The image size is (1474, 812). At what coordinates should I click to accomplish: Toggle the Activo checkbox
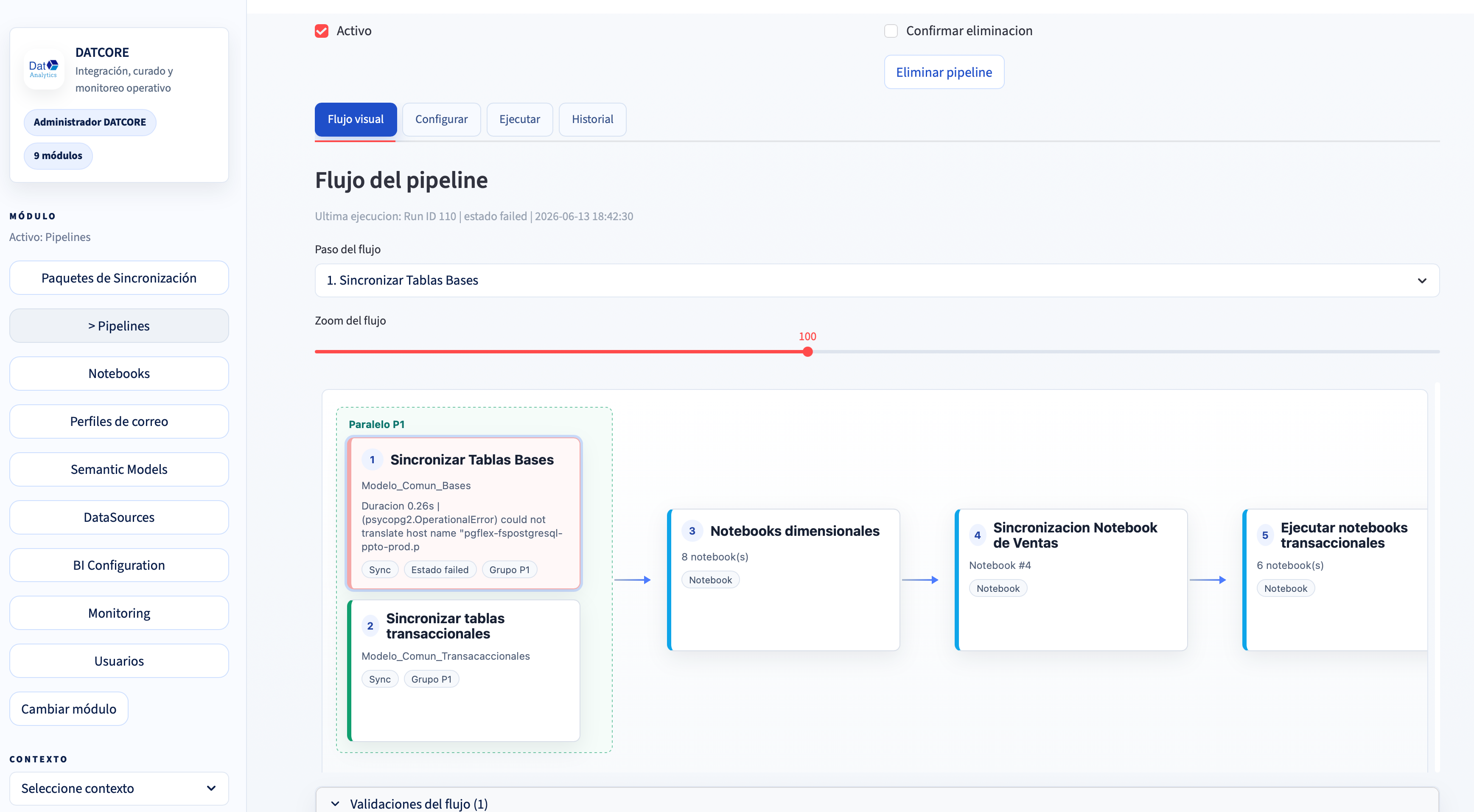click(322, 31)
